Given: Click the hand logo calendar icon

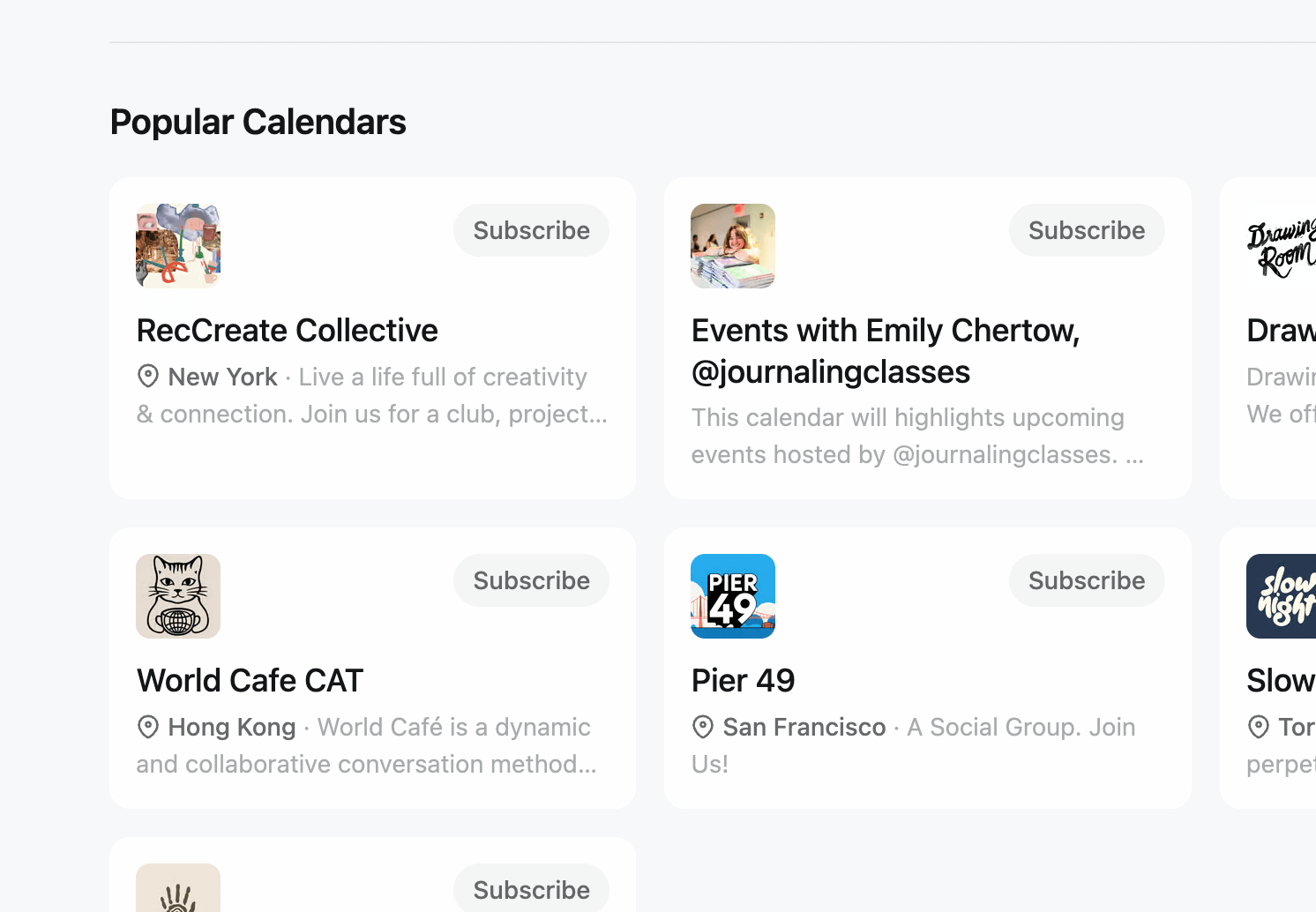Looking at the screenshot, I should point(178,889).
